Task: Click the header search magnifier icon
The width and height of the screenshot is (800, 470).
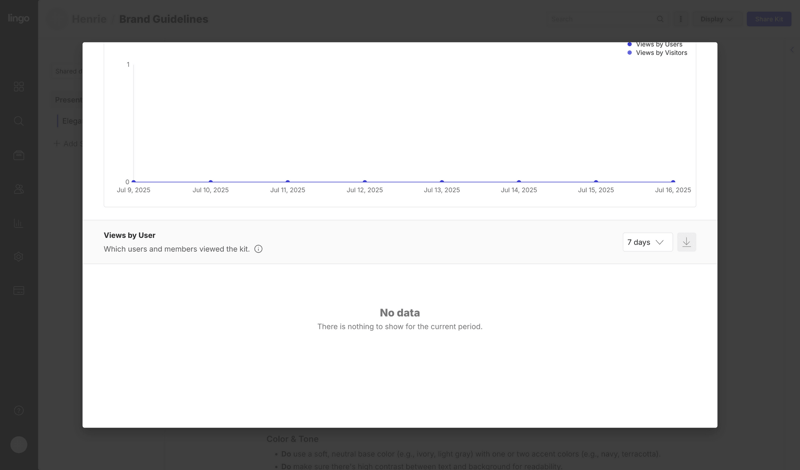Action: click(x=660, y=19)
